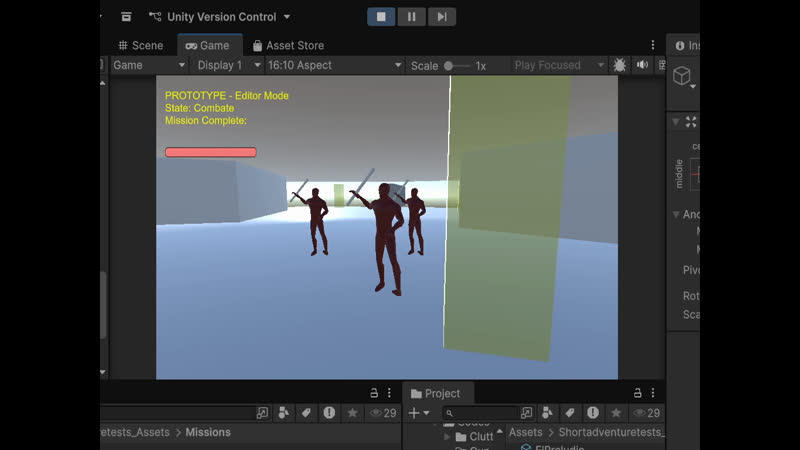Toggle the Game view audio mute icon
The image size is (800, 450).
(x=642, y=65)
